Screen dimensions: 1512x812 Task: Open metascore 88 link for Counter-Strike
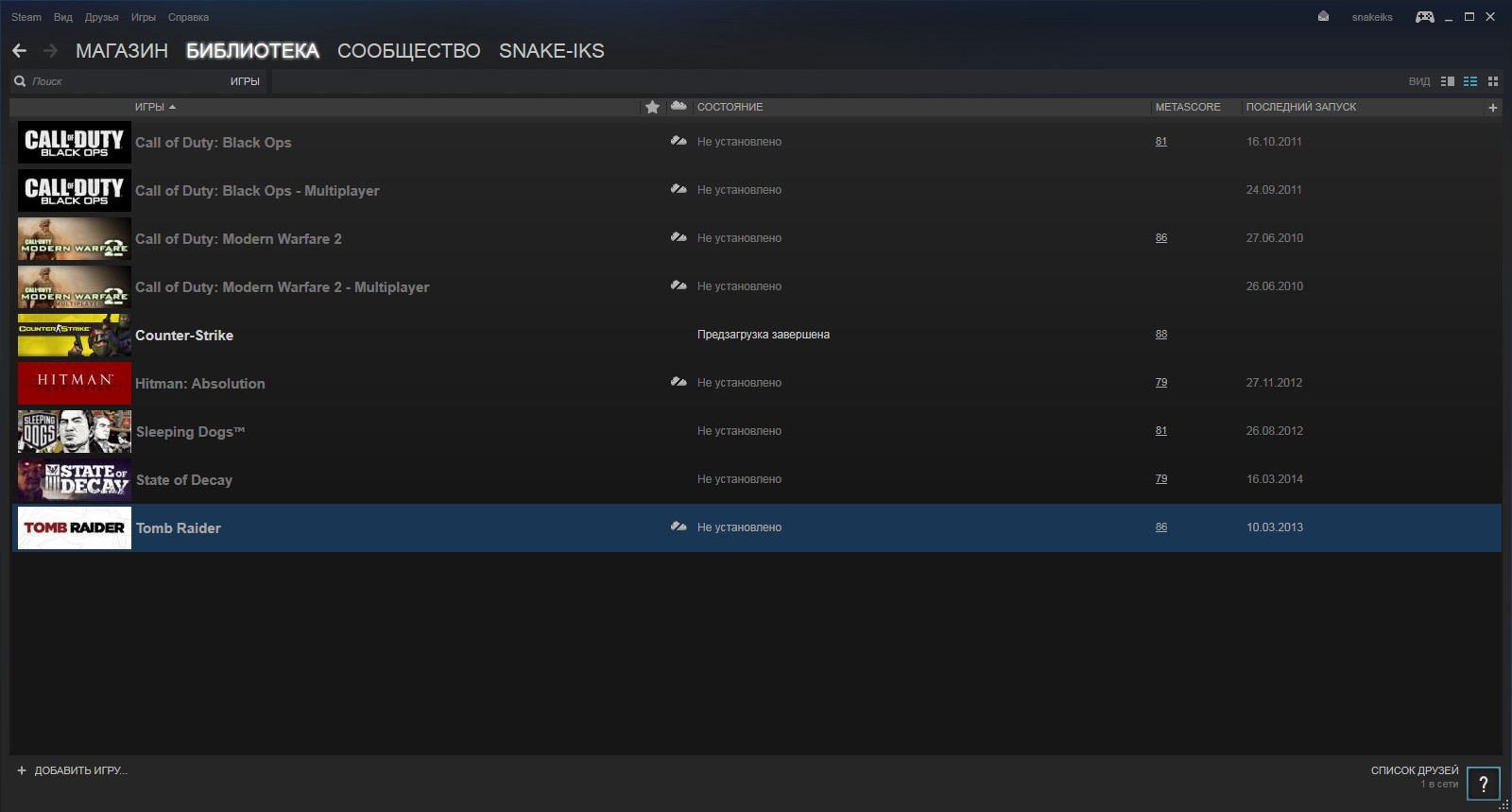(1161, 334)
